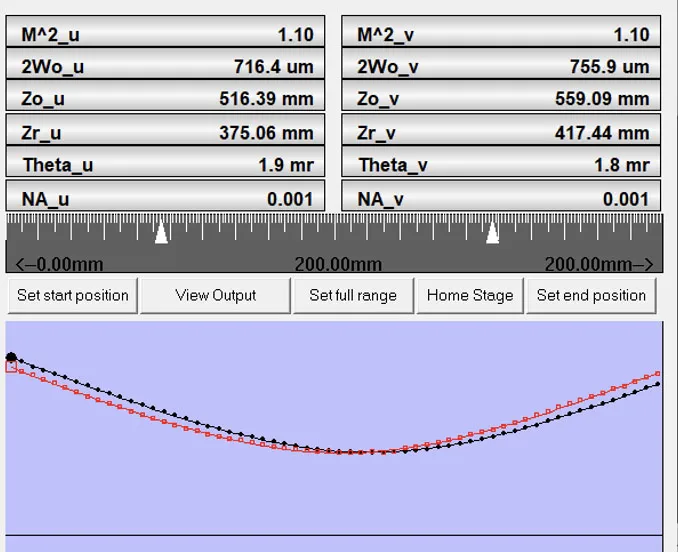
Task: Select the NA_u value field
Action: [x=166, y=198]
